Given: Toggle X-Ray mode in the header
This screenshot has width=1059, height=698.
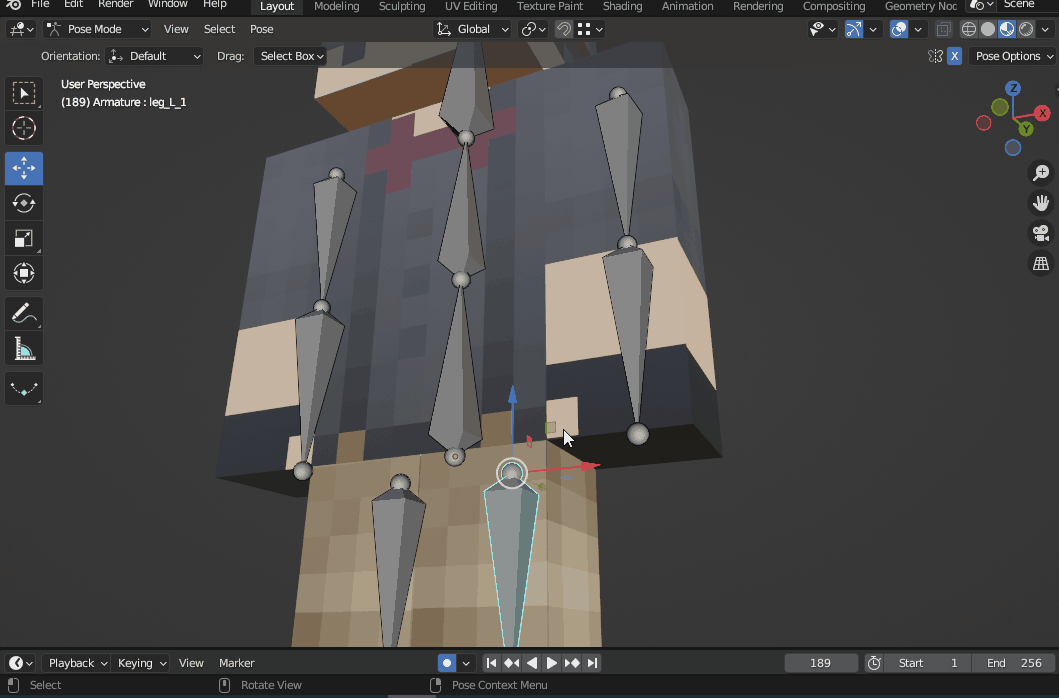Looking at the screenshot, I should click(944, 28).
